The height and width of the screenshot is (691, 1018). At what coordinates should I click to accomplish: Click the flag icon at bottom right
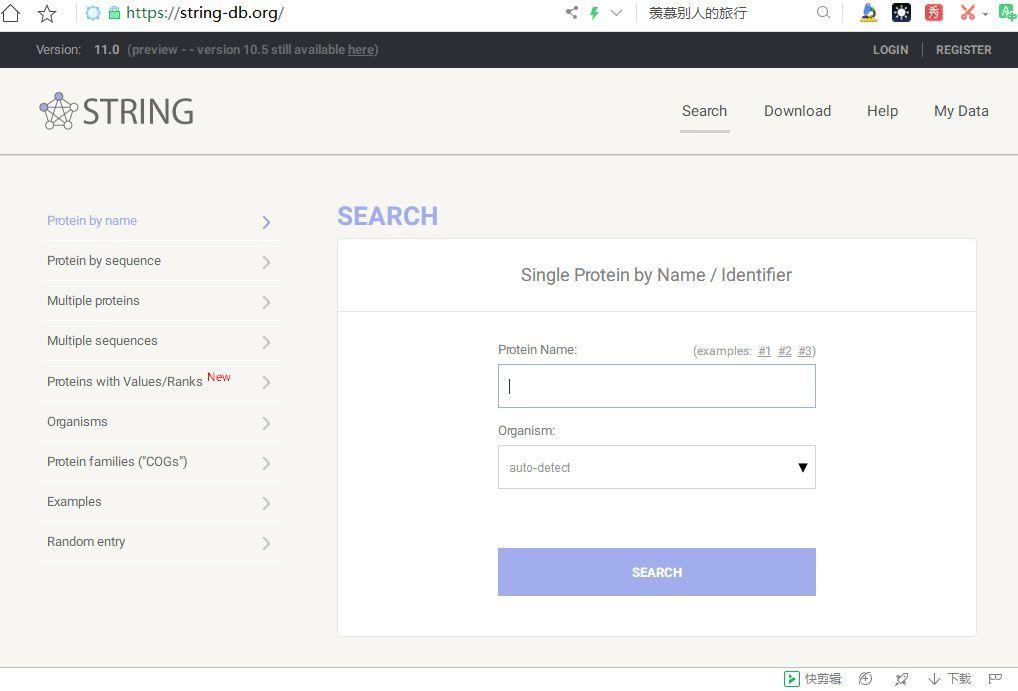point(996,678)
